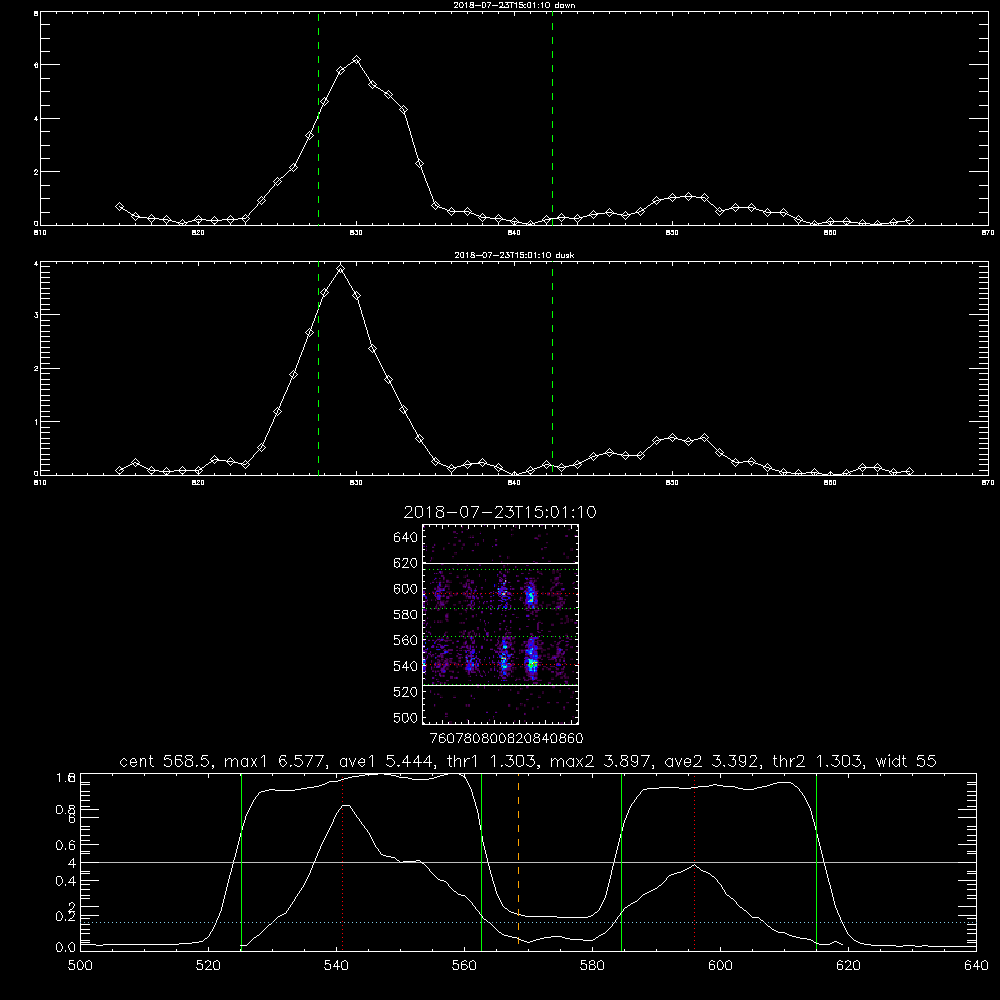
Task: Click x-axis label "540" of bottom plot
Action: 336,966
